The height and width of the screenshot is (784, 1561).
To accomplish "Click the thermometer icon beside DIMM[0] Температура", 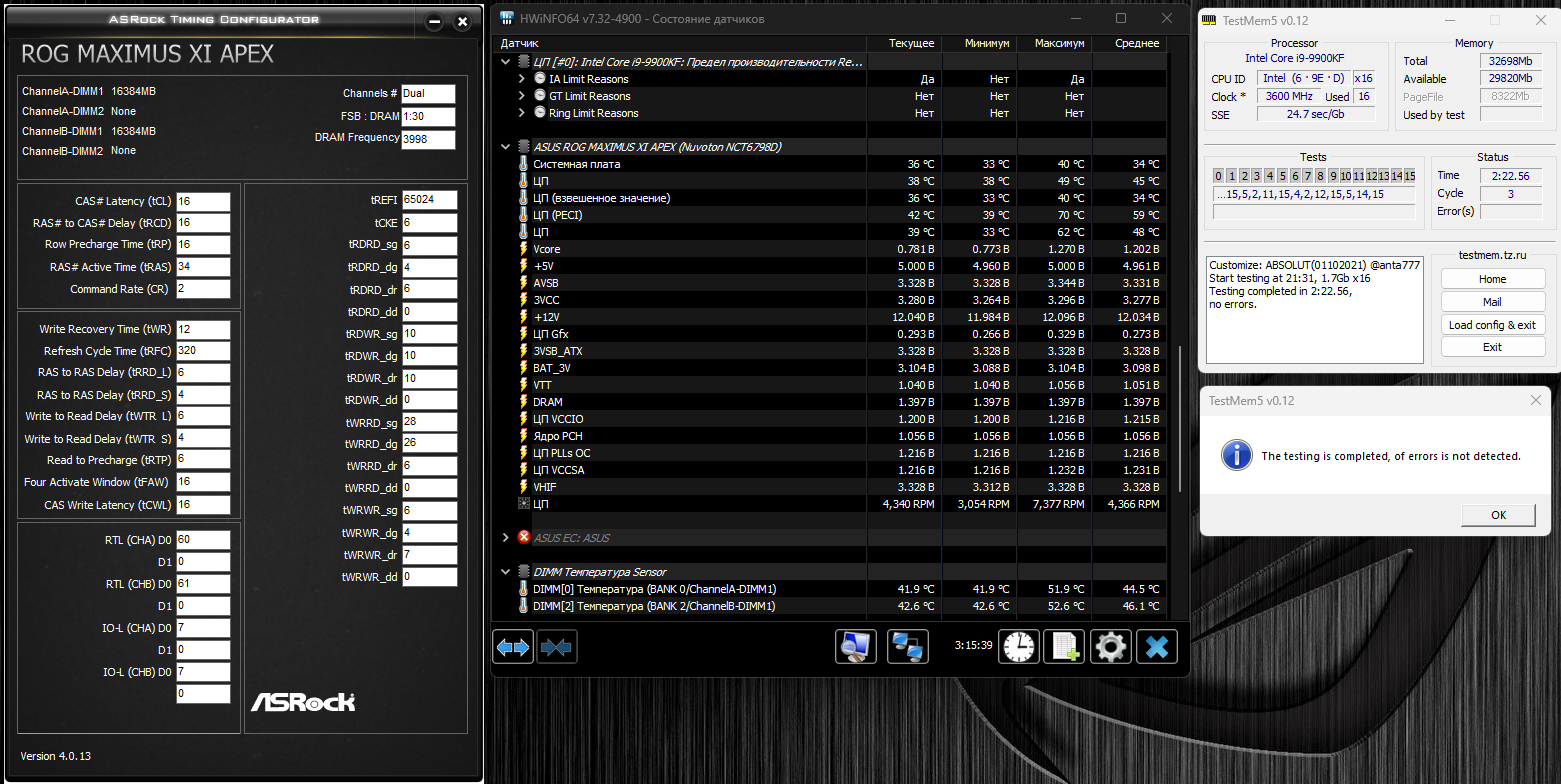I will coord(522,589).
